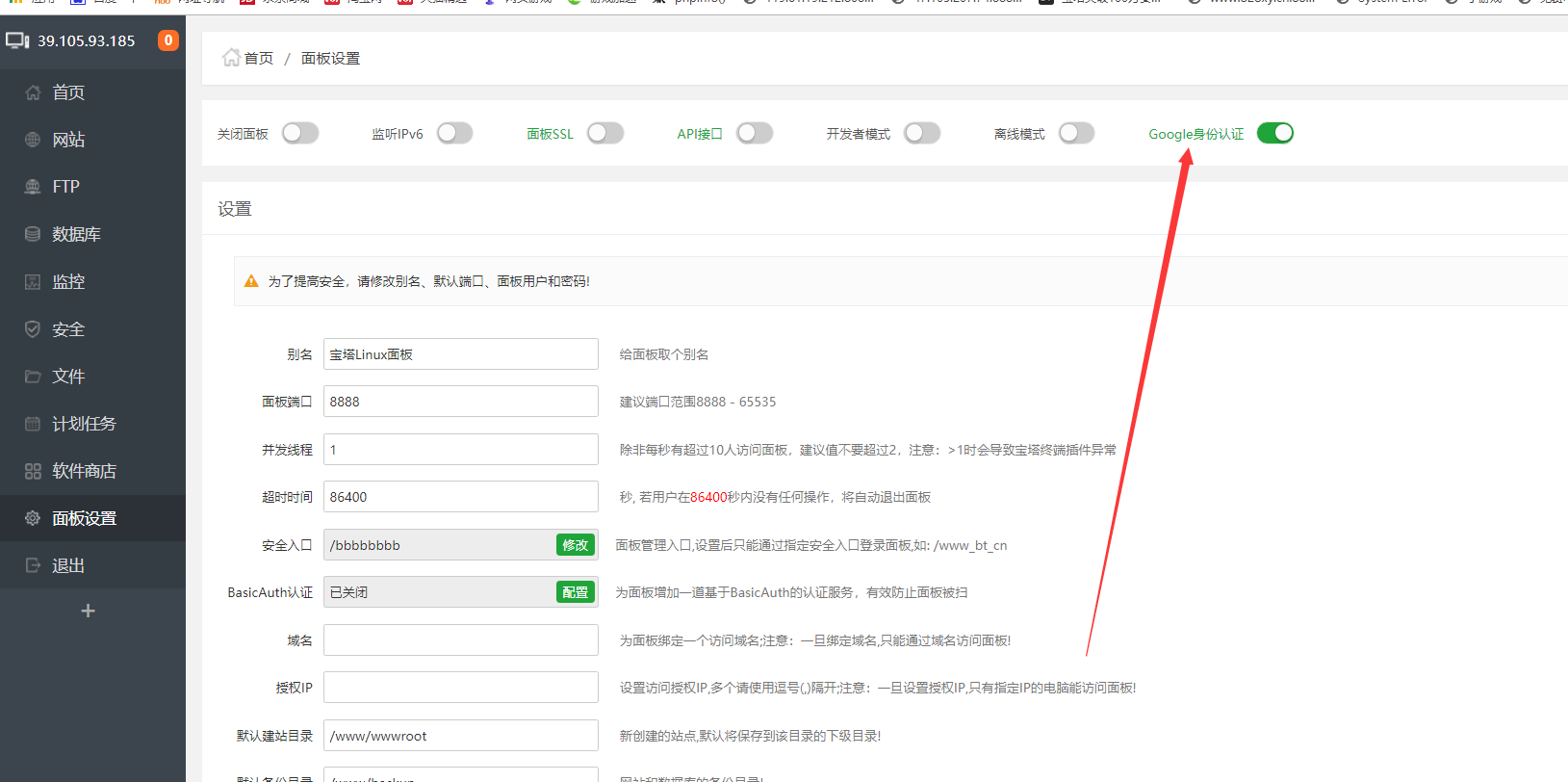
Task: Click the database icon beside 数据库
Action: [x=33, y=234]
